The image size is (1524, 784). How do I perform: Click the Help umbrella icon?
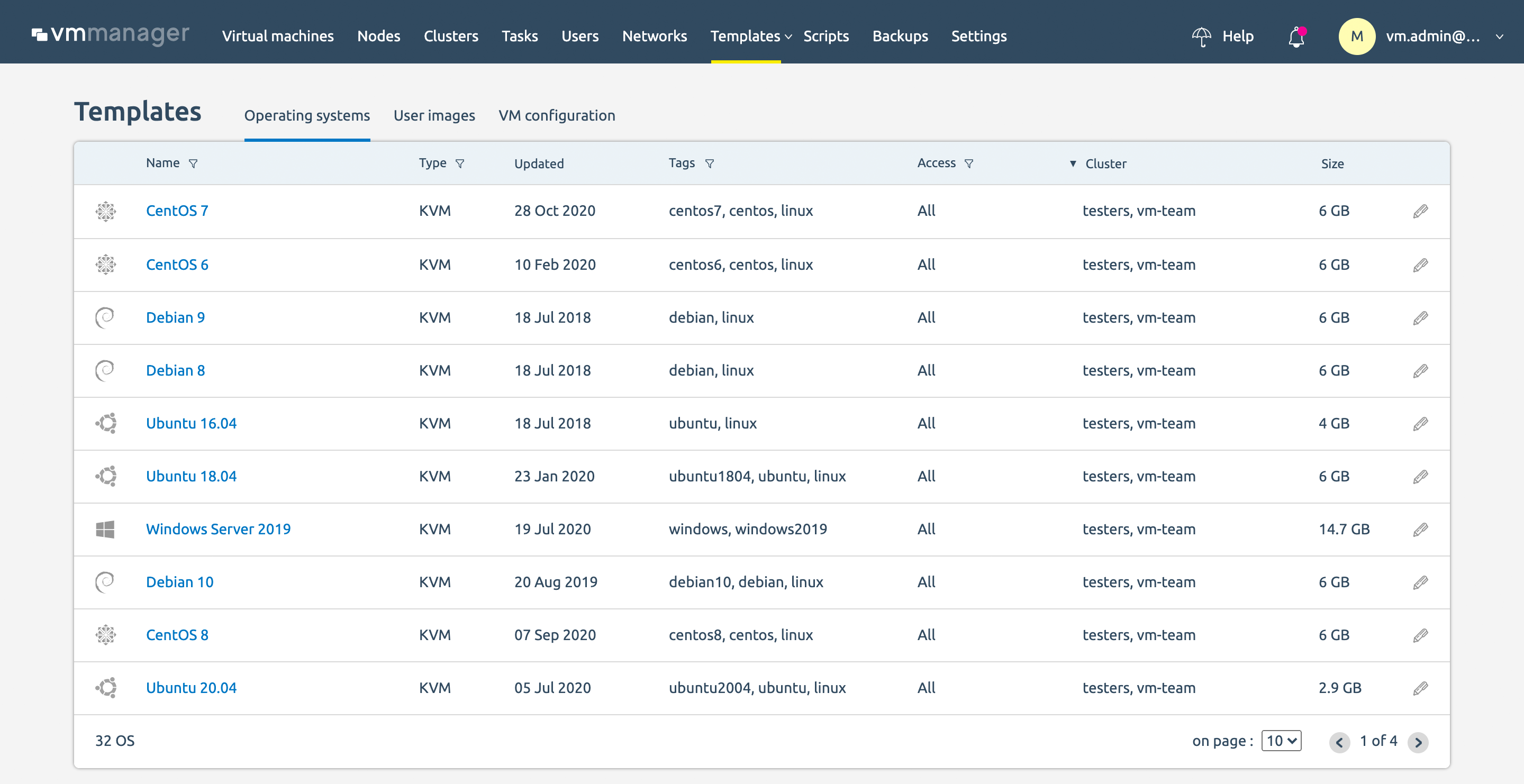1201,37
